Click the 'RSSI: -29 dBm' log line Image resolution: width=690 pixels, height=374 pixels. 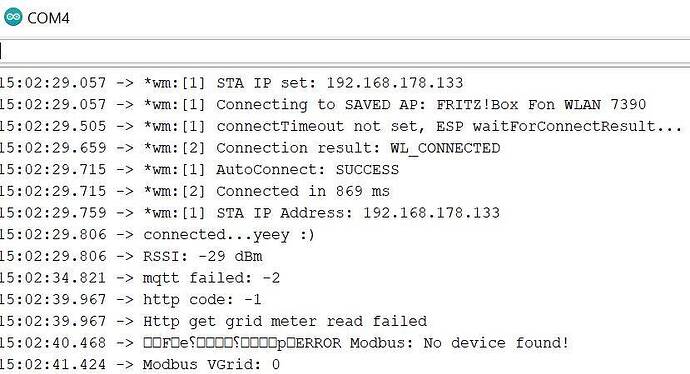pyautogui.click(x=131, y=256)
